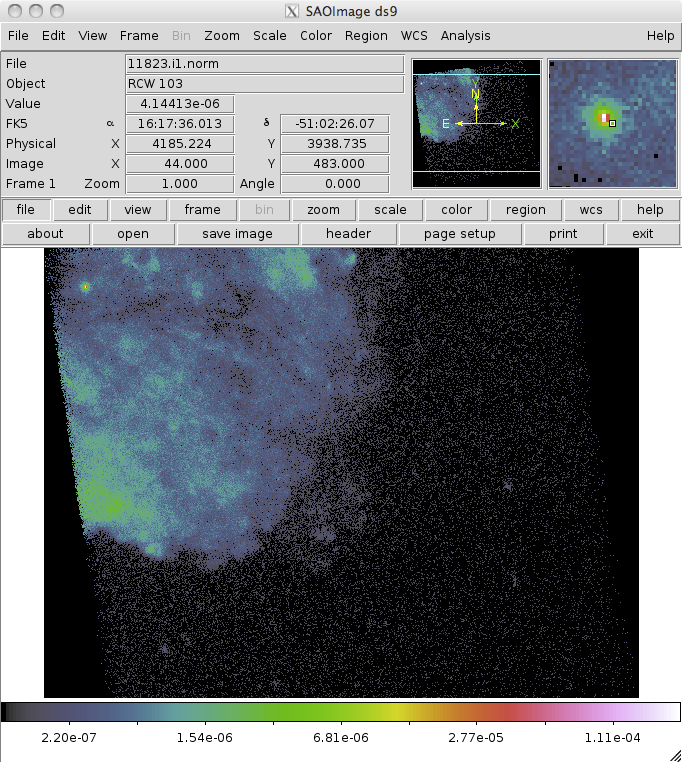Open the Help menu
682x762 pixels.
point(660,35)
